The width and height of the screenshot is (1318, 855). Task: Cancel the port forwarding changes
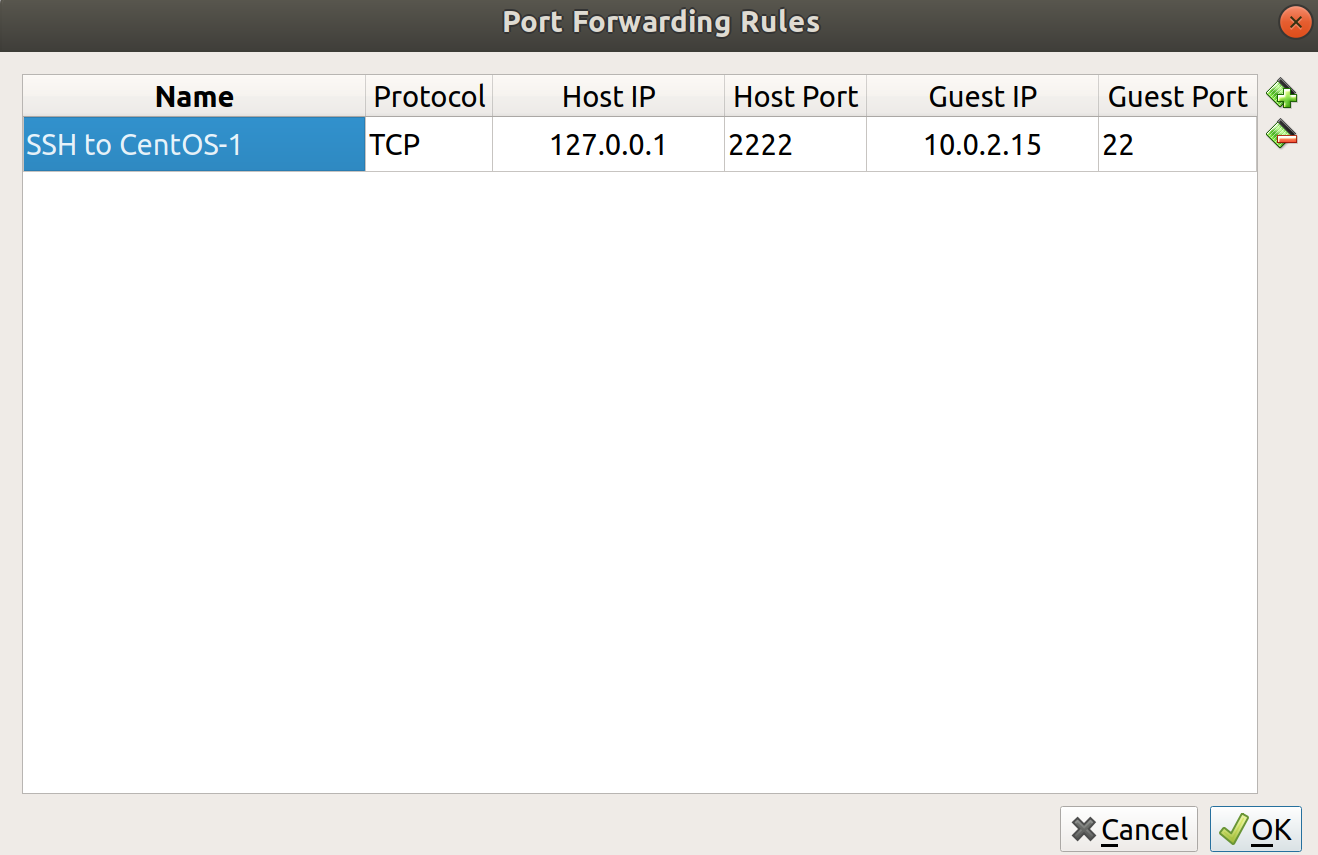pos(1129,829)
